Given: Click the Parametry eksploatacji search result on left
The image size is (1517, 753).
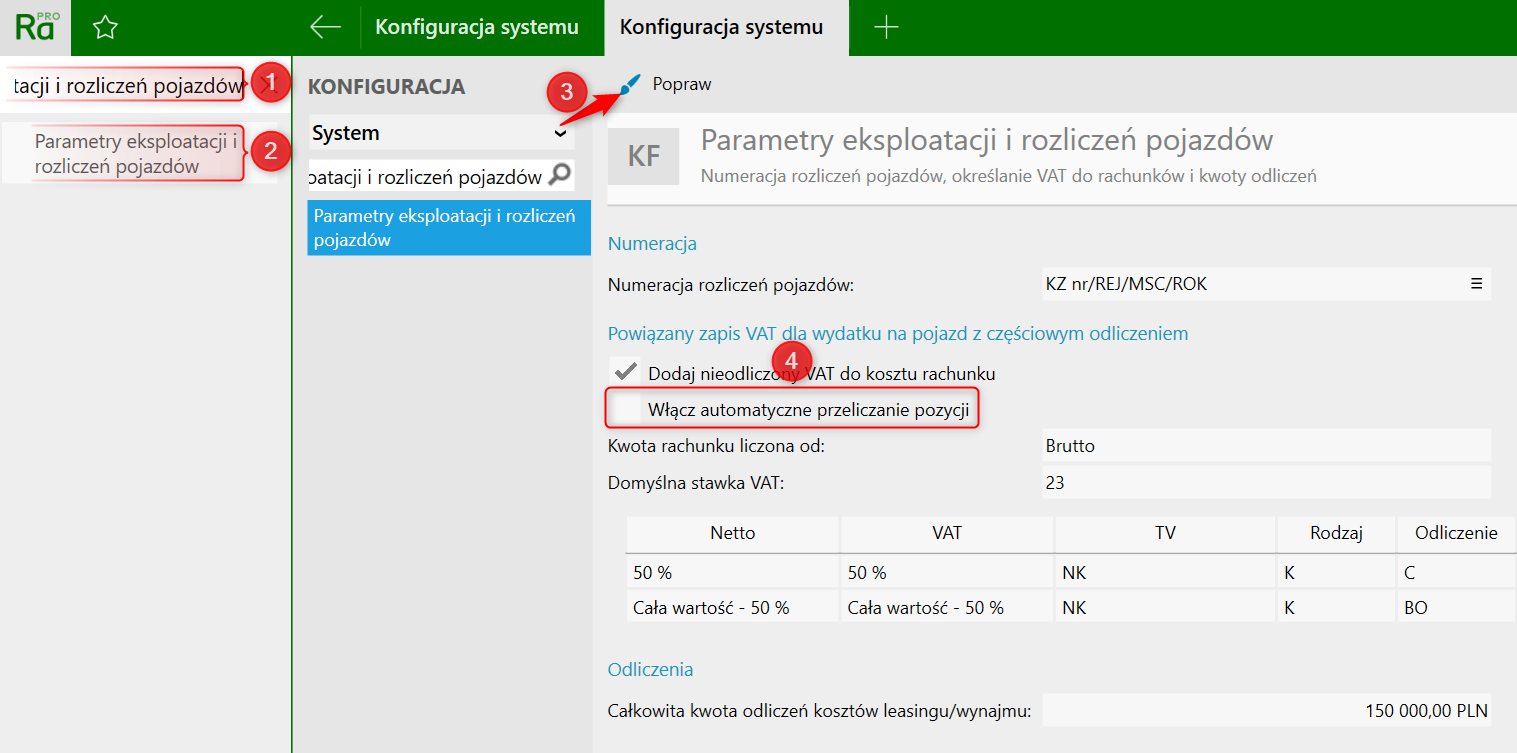Looking at the screenshot, I should pos(135,153).
